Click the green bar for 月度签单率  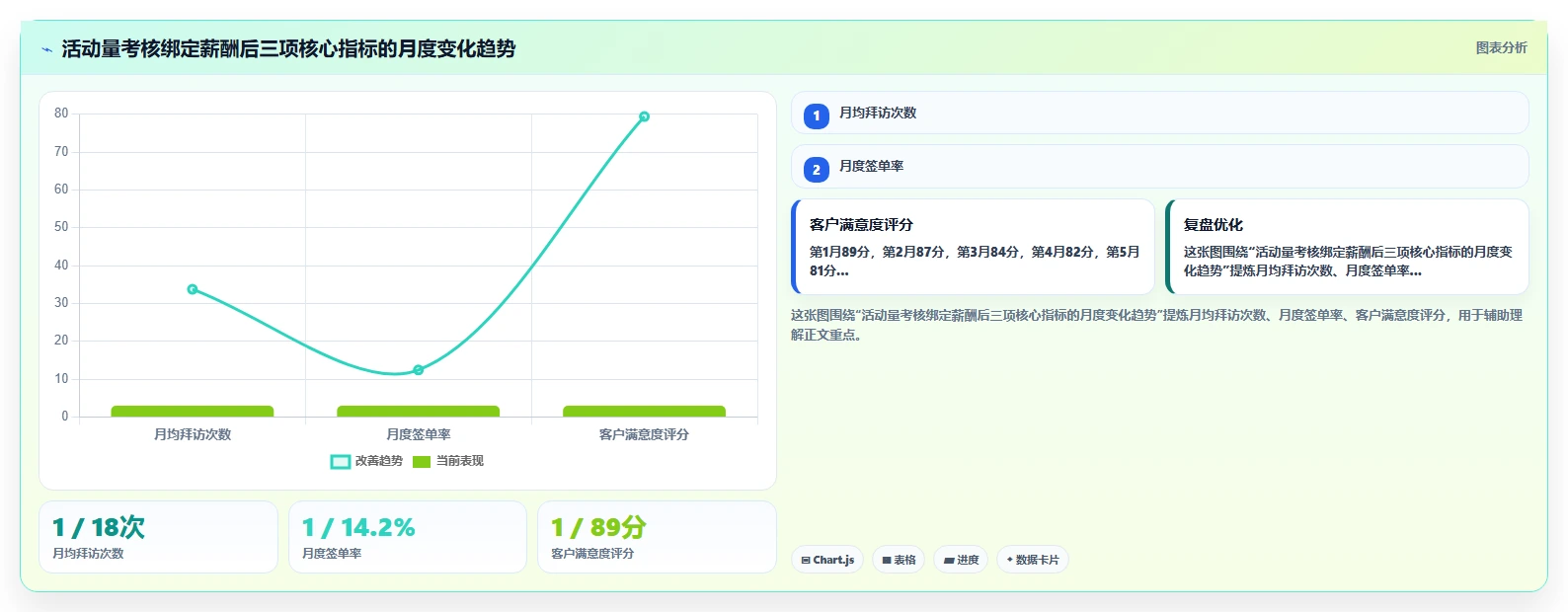[419, 412]
